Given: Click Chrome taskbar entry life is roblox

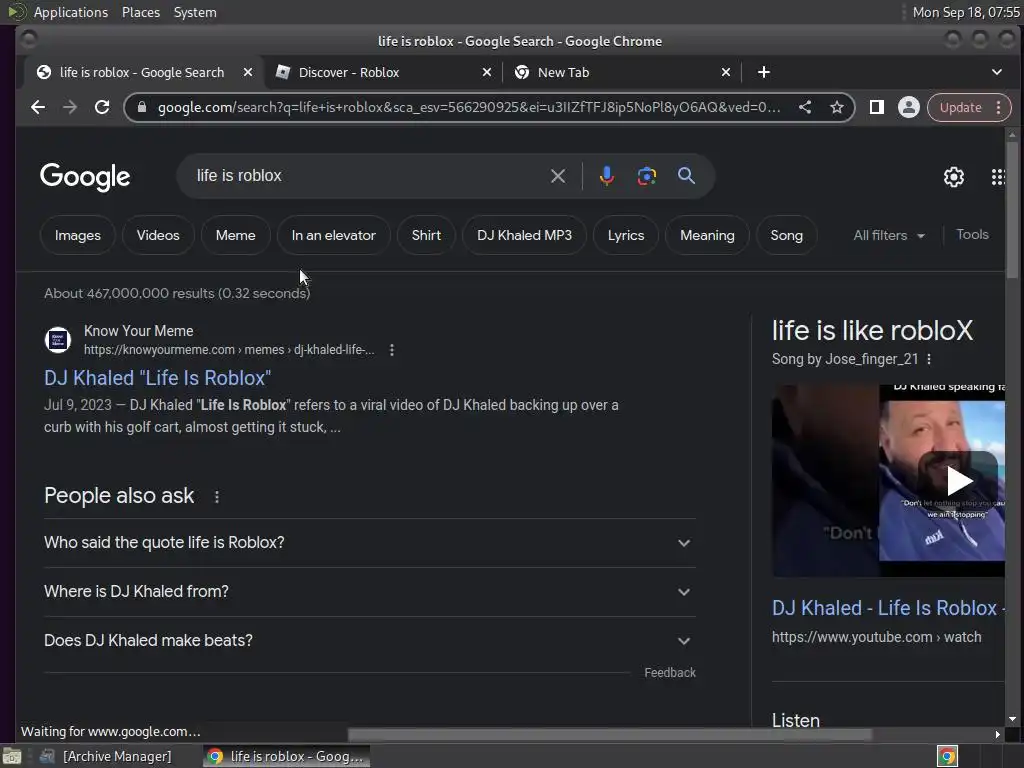Looking at the screenshot, I should (286, 756).
